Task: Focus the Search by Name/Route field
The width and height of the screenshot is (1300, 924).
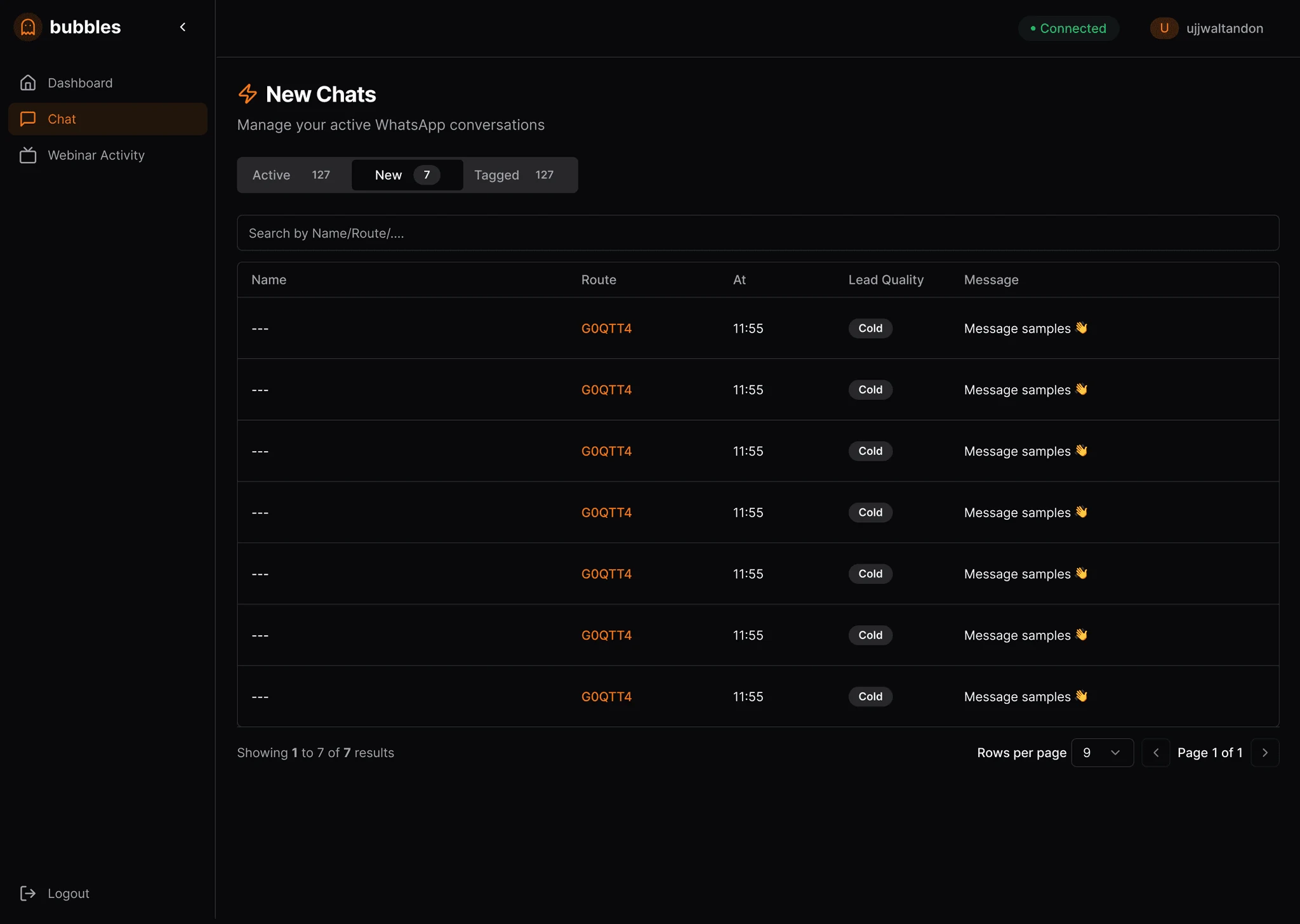Action: (x=758, y=233)
